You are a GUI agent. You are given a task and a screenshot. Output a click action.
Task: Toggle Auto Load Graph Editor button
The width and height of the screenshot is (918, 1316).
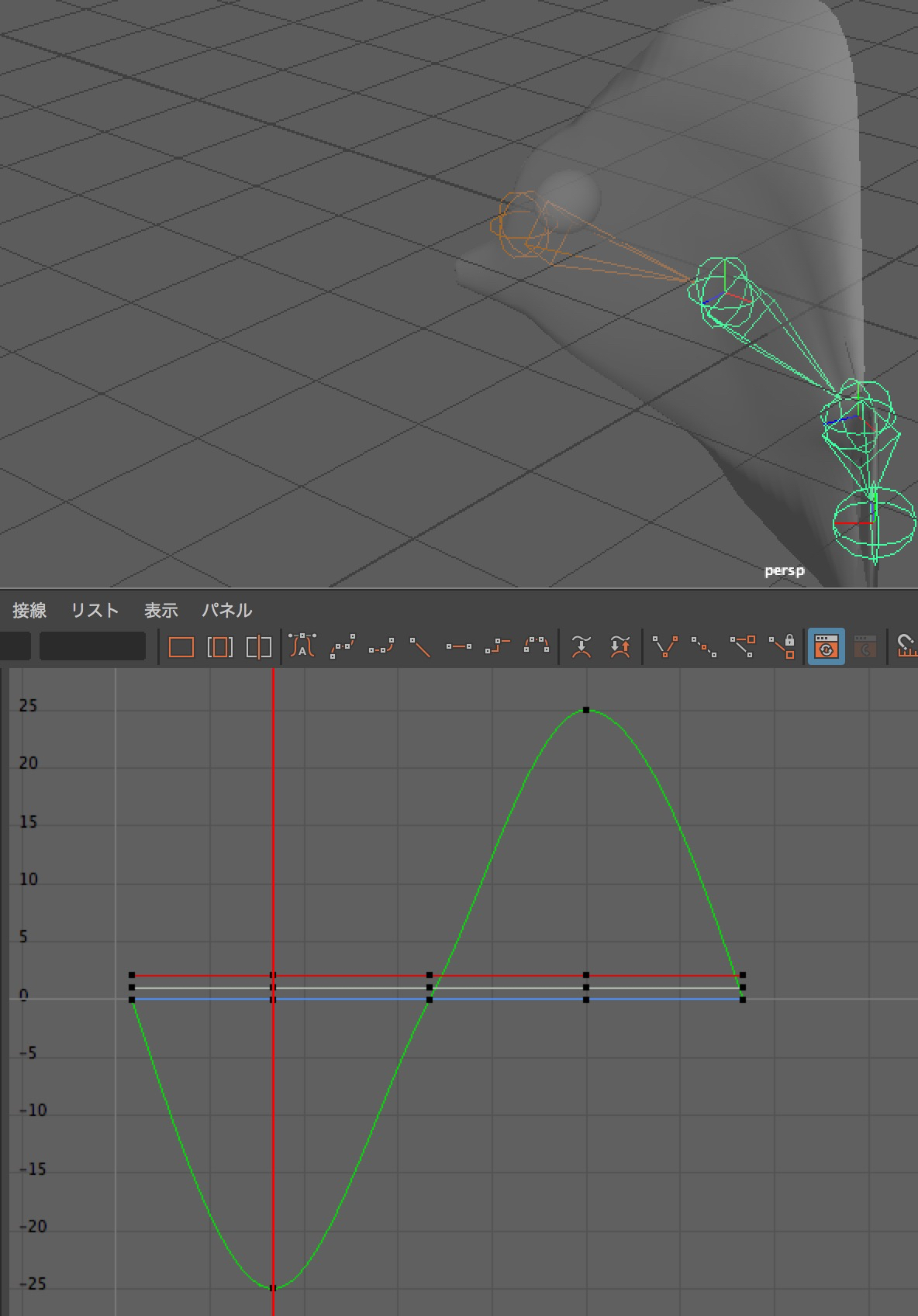(x=826, y=646)
